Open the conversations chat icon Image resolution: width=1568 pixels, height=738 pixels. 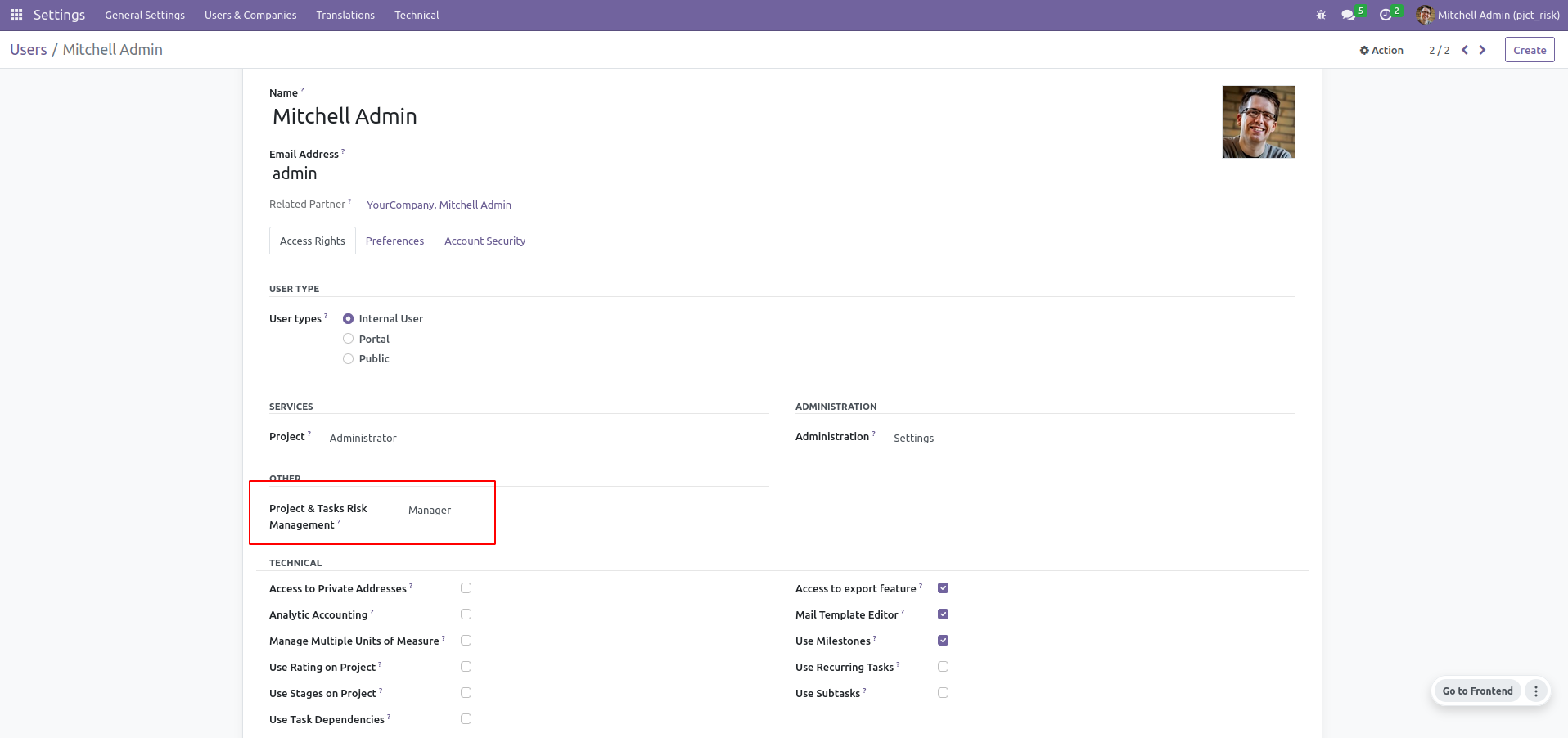tap(1348, 15)
